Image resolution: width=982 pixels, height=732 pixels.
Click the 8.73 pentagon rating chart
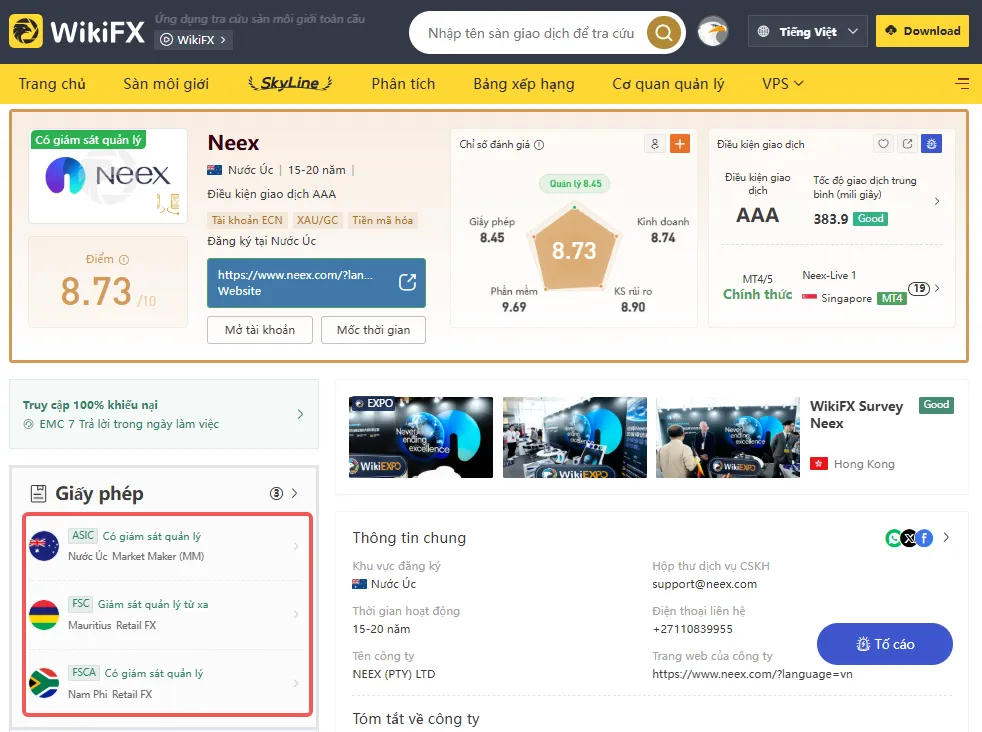pos(574,250)
